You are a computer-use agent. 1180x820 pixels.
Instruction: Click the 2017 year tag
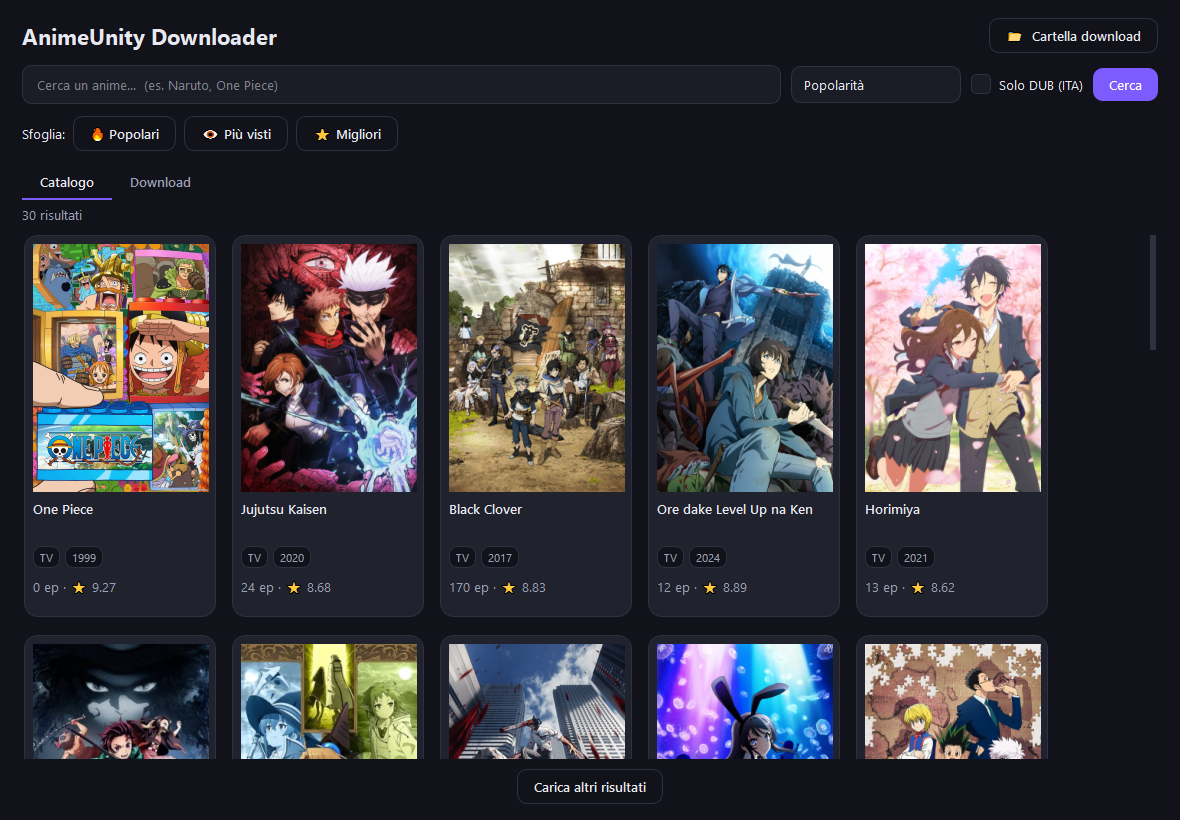pos(500,557)
